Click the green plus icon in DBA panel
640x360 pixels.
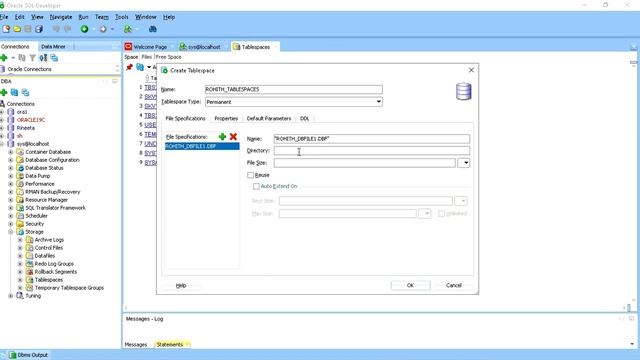tap(4, 93)
